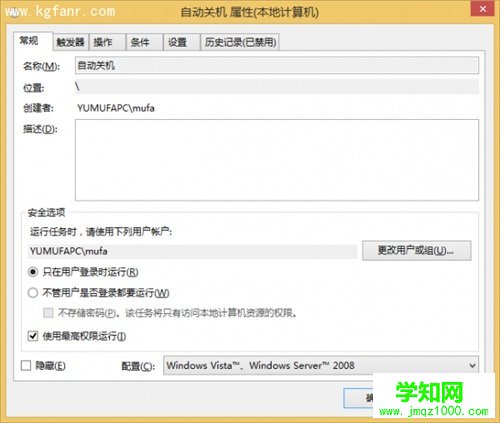Switch to the 条件 tab
The width and height of the screenshot is (500, 423).
coord(144,42)
